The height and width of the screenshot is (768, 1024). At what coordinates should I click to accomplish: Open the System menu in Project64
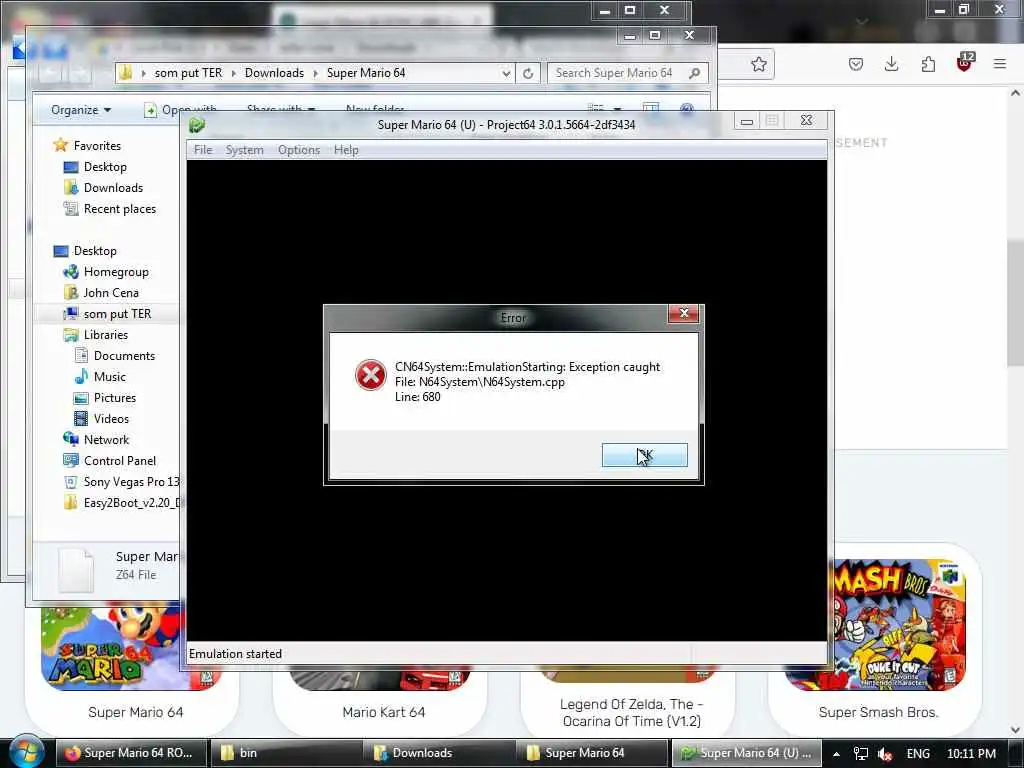[x=245, y=150]
